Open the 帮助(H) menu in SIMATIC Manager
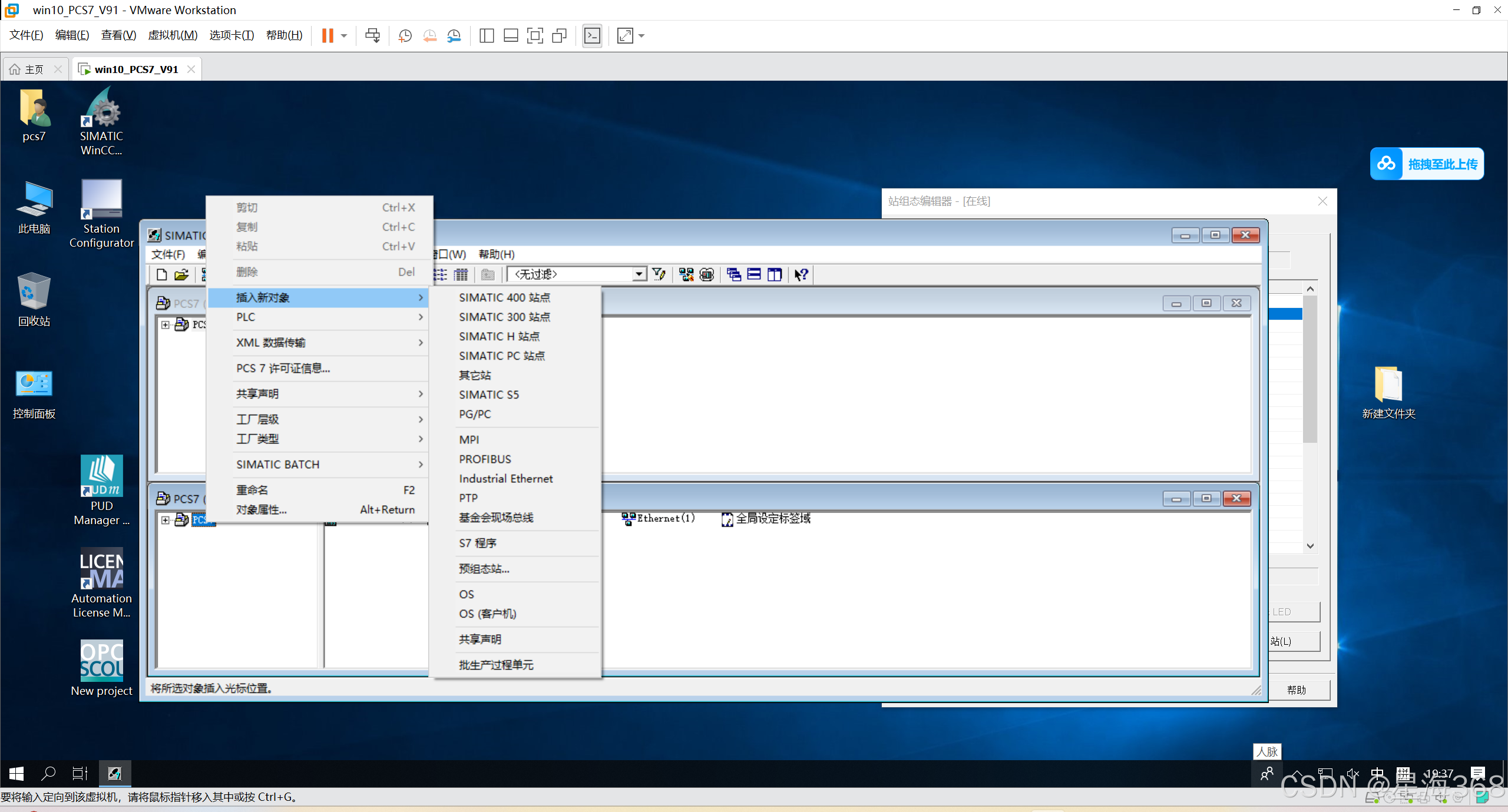Image resolution: width=1508 pixels, height=812 pixels. (496, 254)
